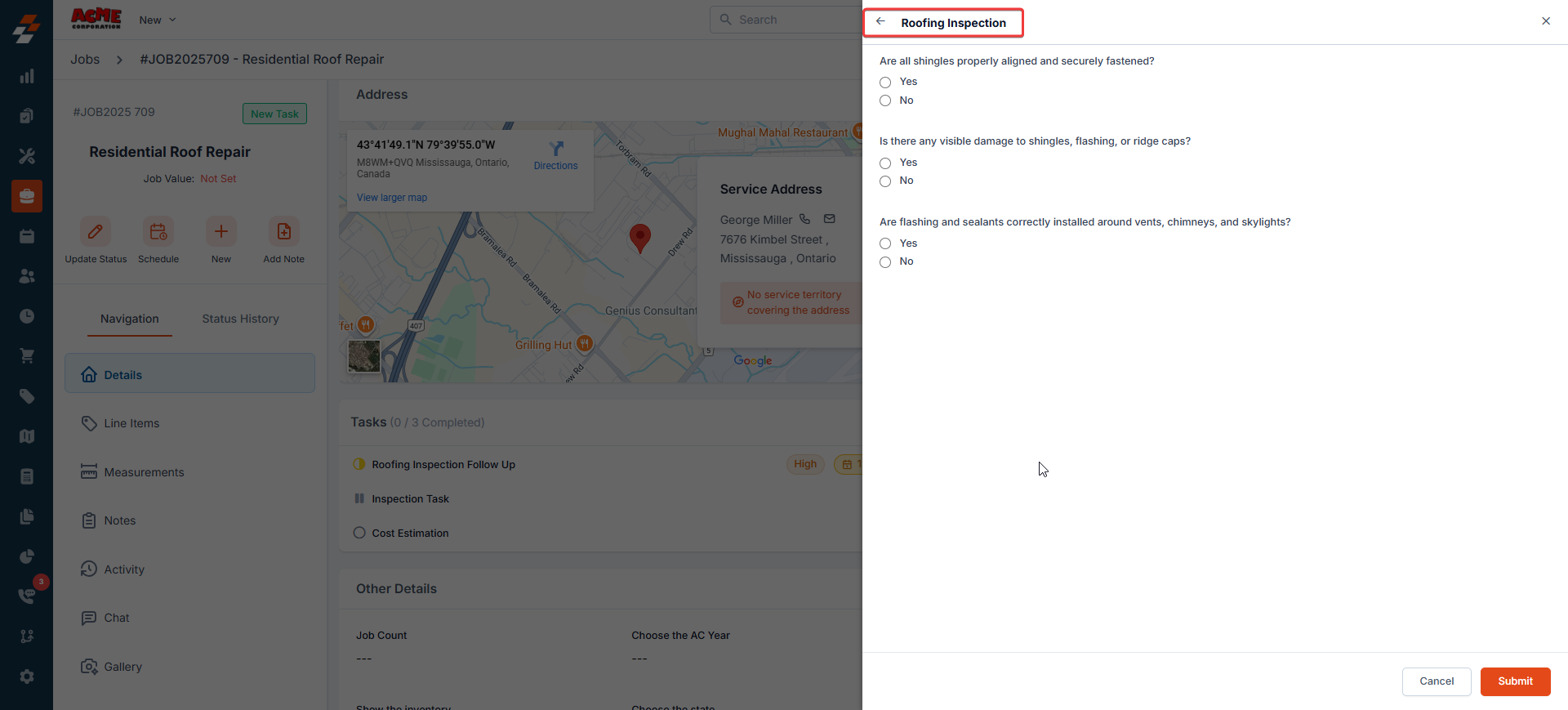The height and width of the screenshot is (710, 1568).
Task: Go to Jobs breadcrumb
Action: click(x=85, y=59)
